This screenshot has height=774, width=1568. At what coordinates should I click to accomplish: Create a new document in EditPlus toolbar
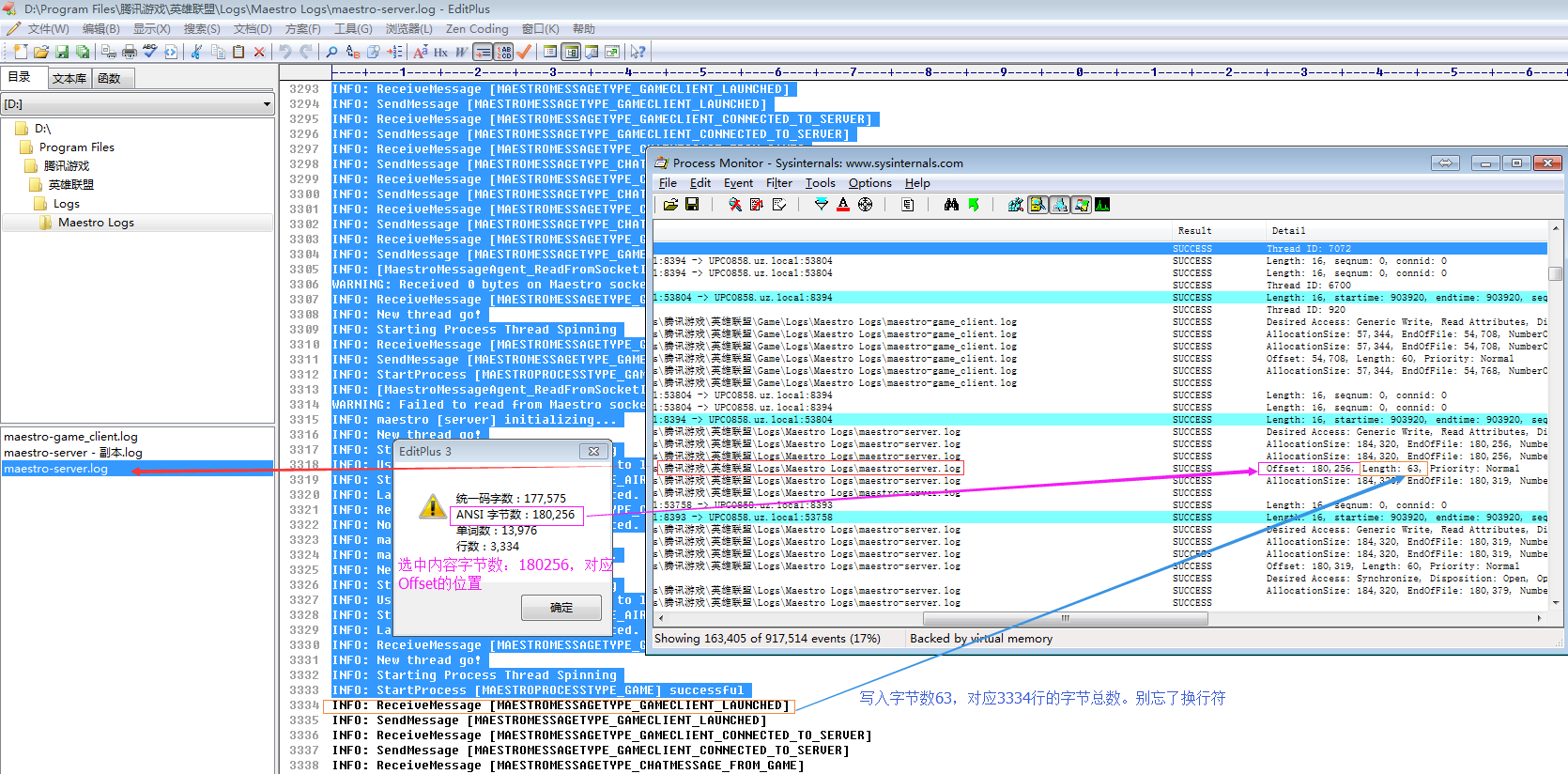click(x=20, y=52)
